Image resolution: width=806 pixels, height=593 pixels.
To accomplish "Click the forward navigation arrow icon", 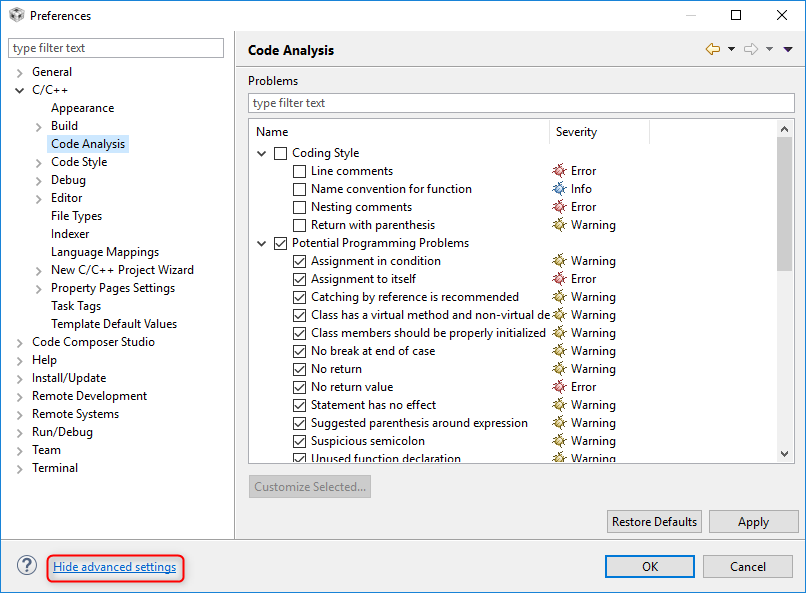I will (751, 49).
